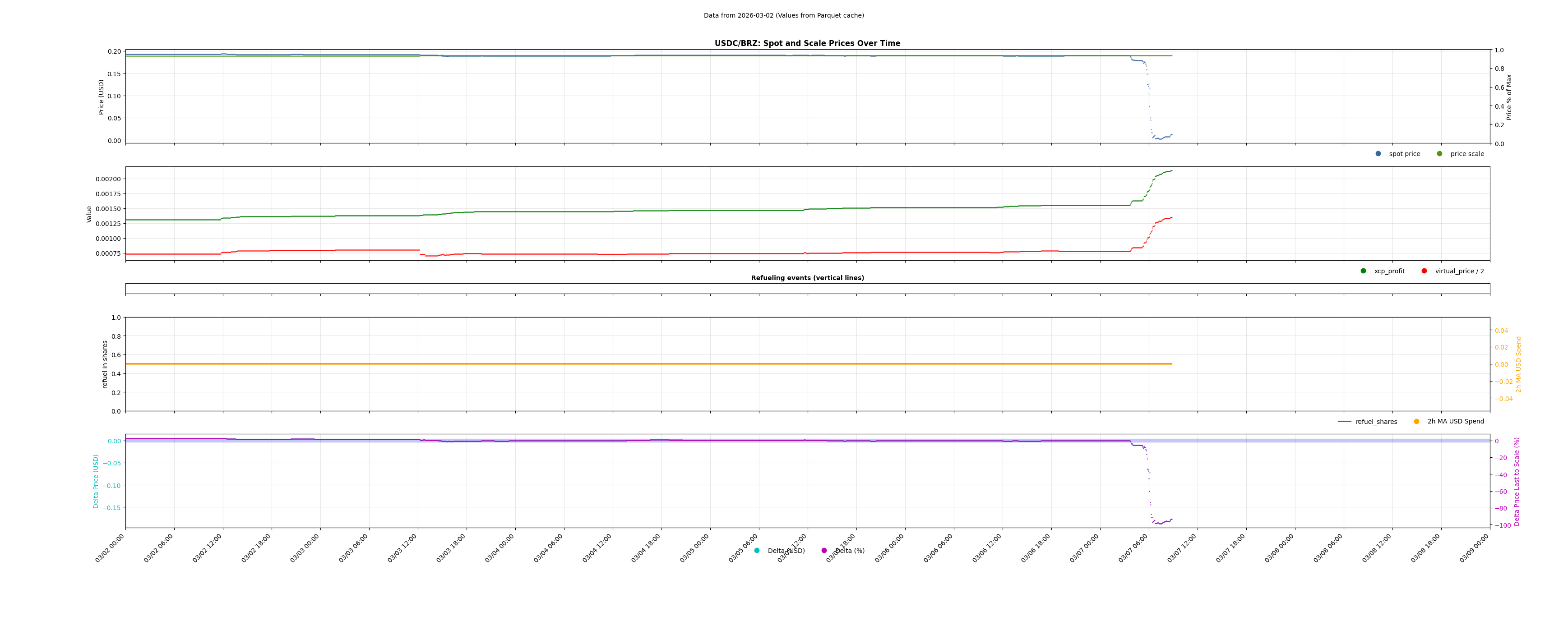Click the 'Price % of Max' right axis label
This screenshot has height=621, width=1568.
click(1509, 97)
